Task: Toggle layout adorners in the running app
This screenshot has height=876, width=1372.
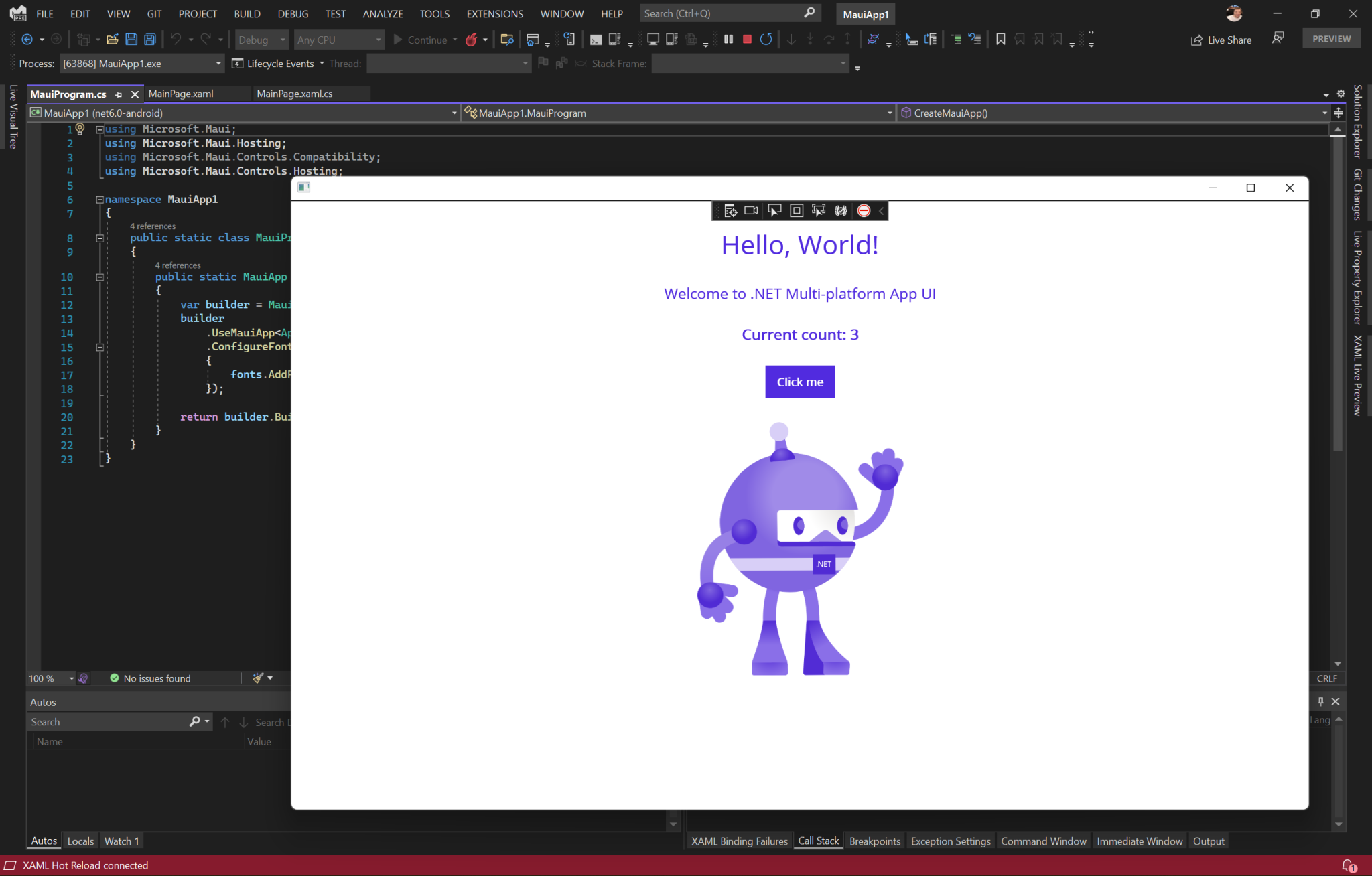Action: pyautogui.click(x=796, y=210)
